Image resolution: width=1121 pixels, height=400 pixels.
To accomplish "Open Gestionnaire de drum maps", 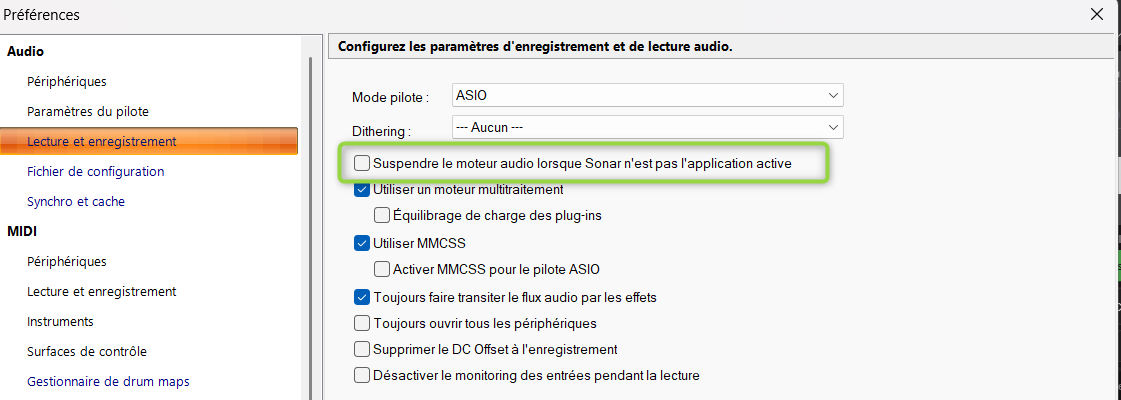I will tap(108, 381).
